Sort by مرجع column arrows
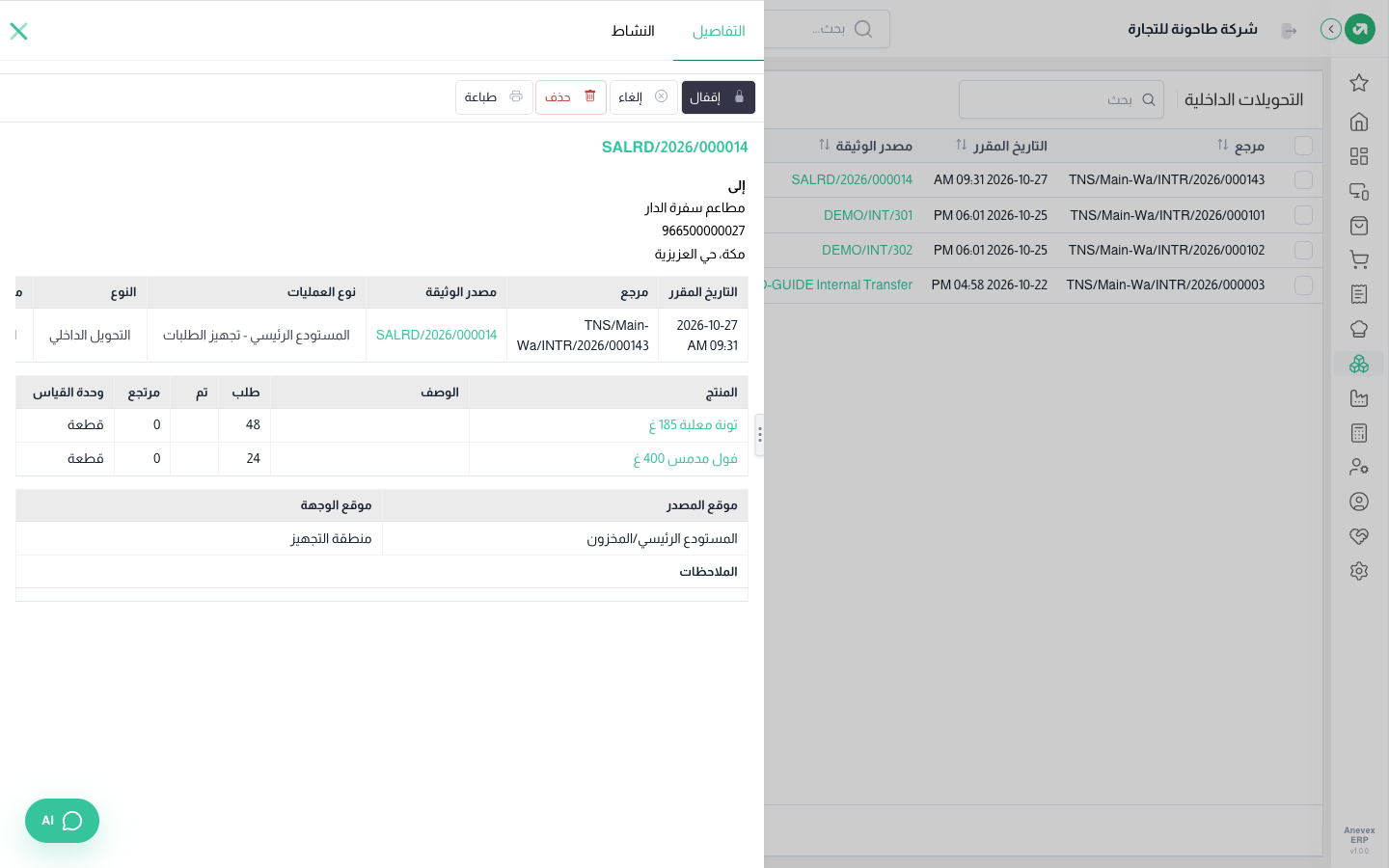Viewport: 1389px width, 868px height. tap(1222, 145)
